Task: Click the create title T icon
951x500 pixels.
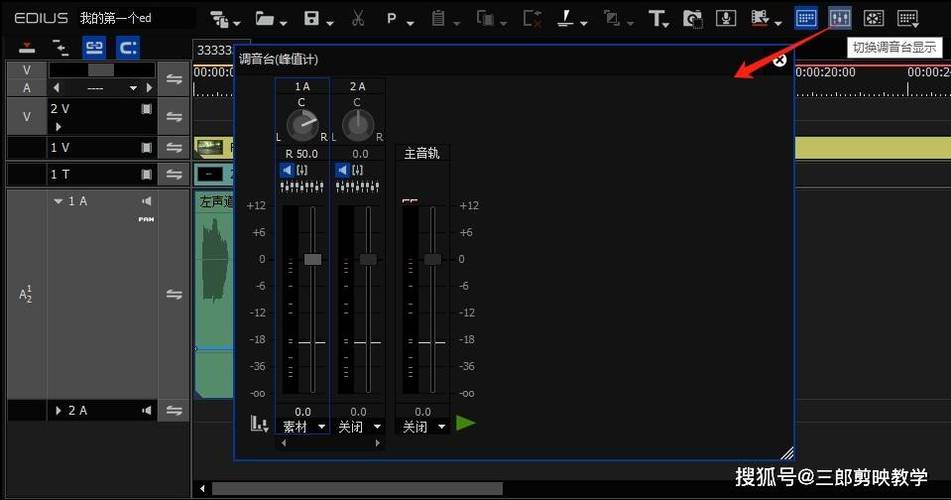Action: [656, 18]
